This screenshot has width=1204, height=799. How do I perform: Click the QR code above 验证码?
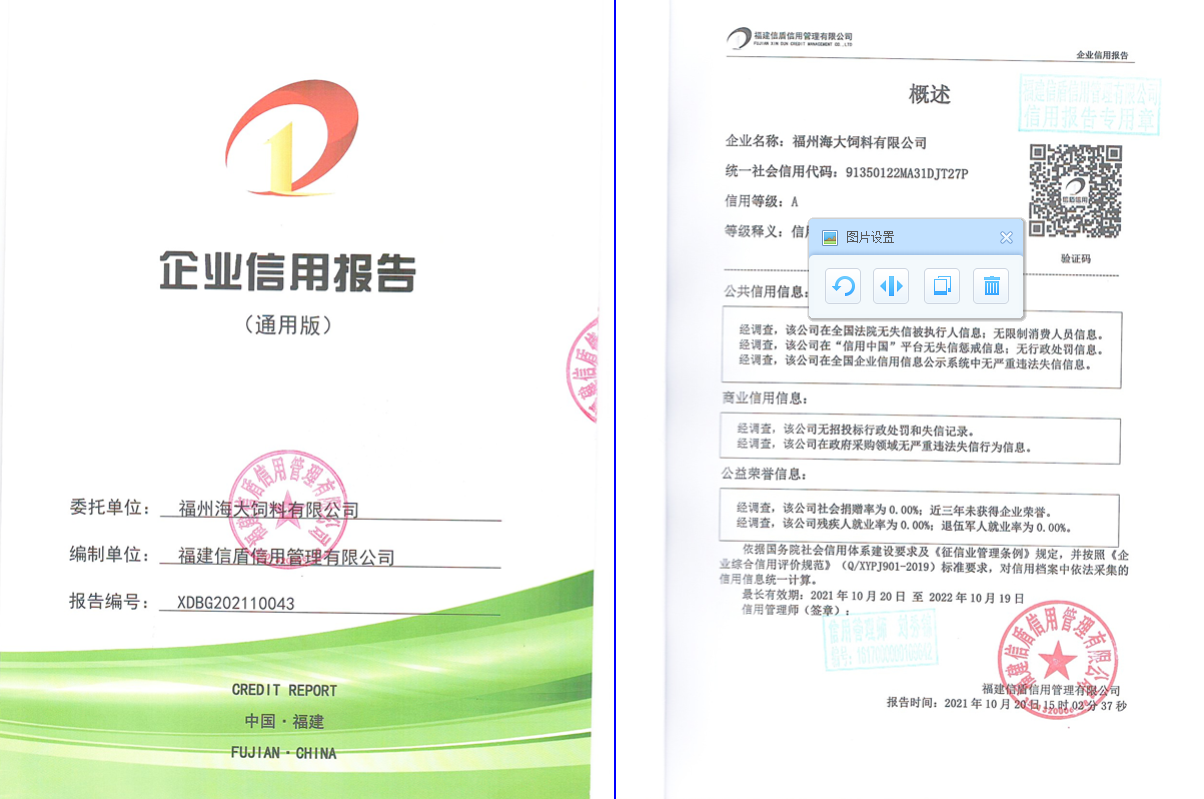pos(1075,191)
